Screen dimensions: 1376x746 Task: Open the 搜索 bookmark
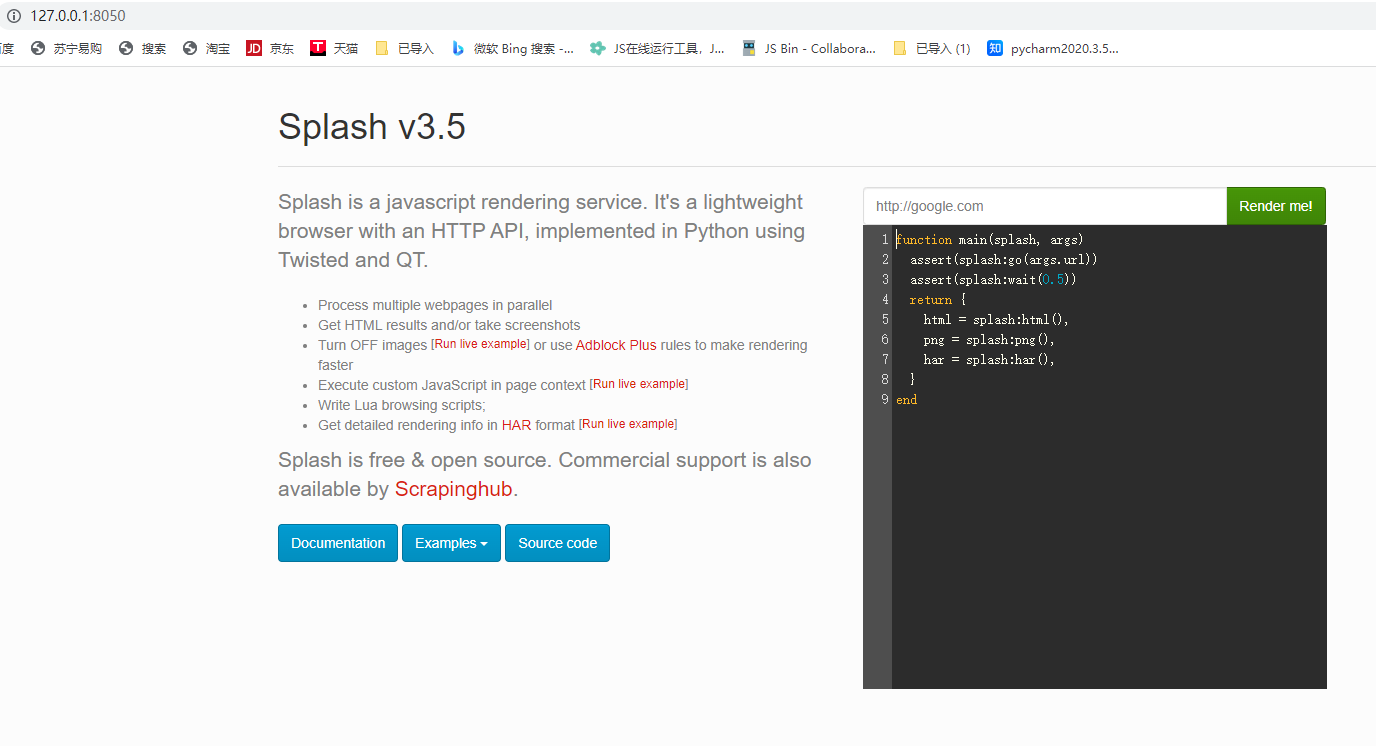[142, 48]
